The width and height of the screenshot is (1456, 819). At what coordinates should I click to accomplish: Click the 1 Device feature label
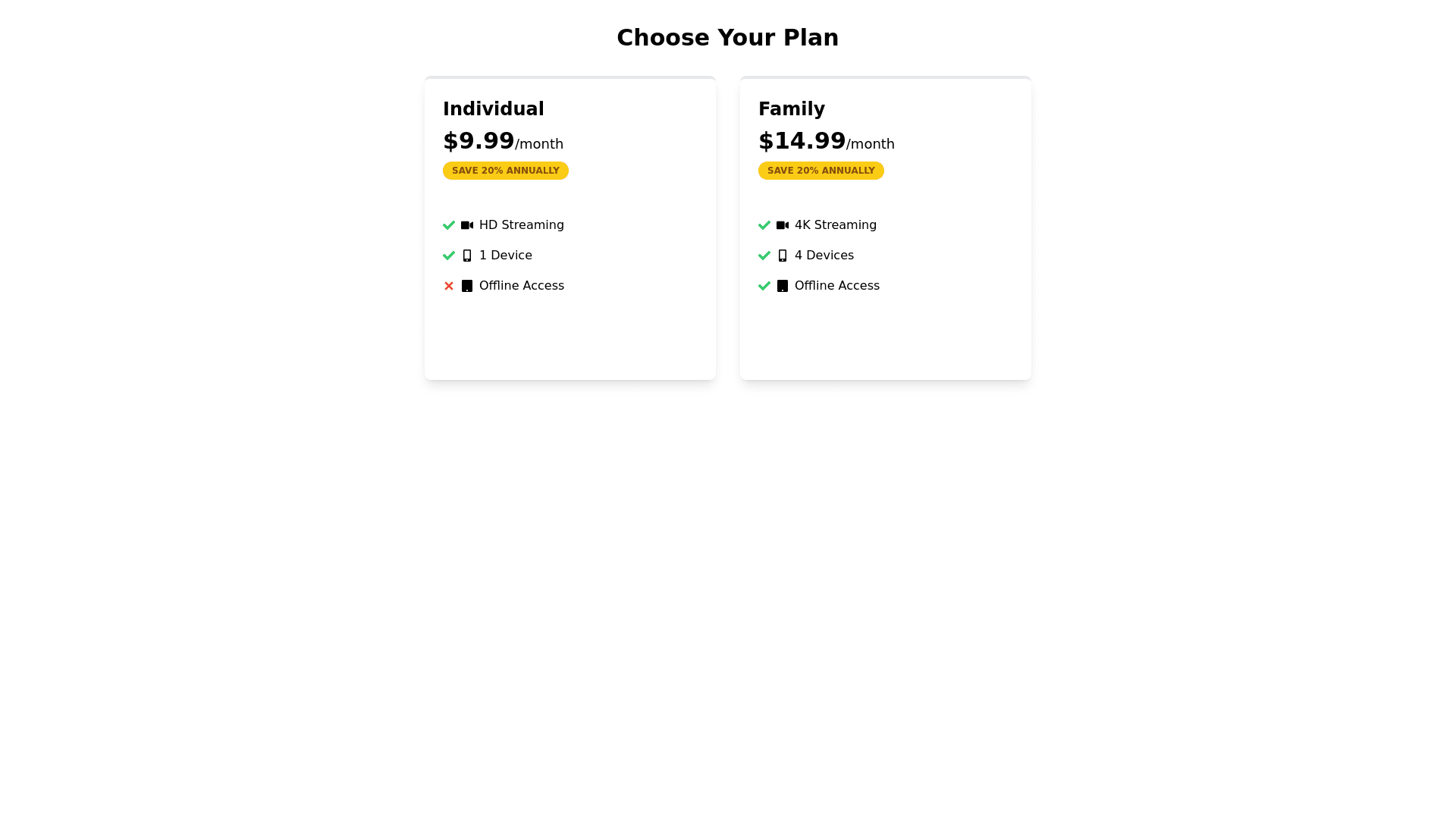(506, 256)
